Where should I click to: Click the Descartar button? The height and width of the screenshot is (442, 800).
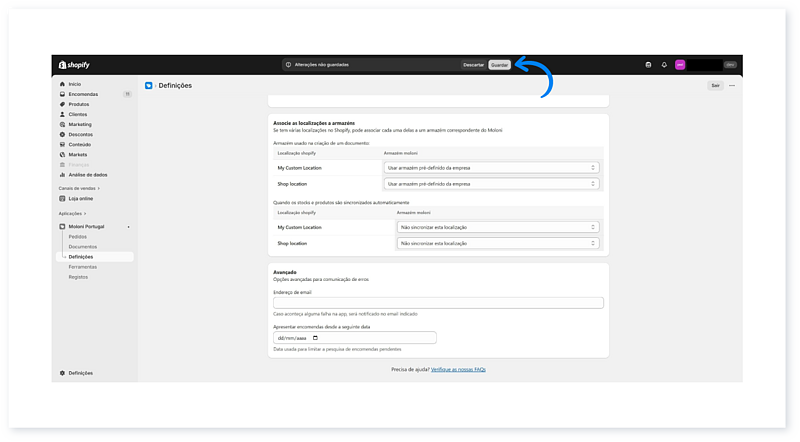(x=473, y=65)
